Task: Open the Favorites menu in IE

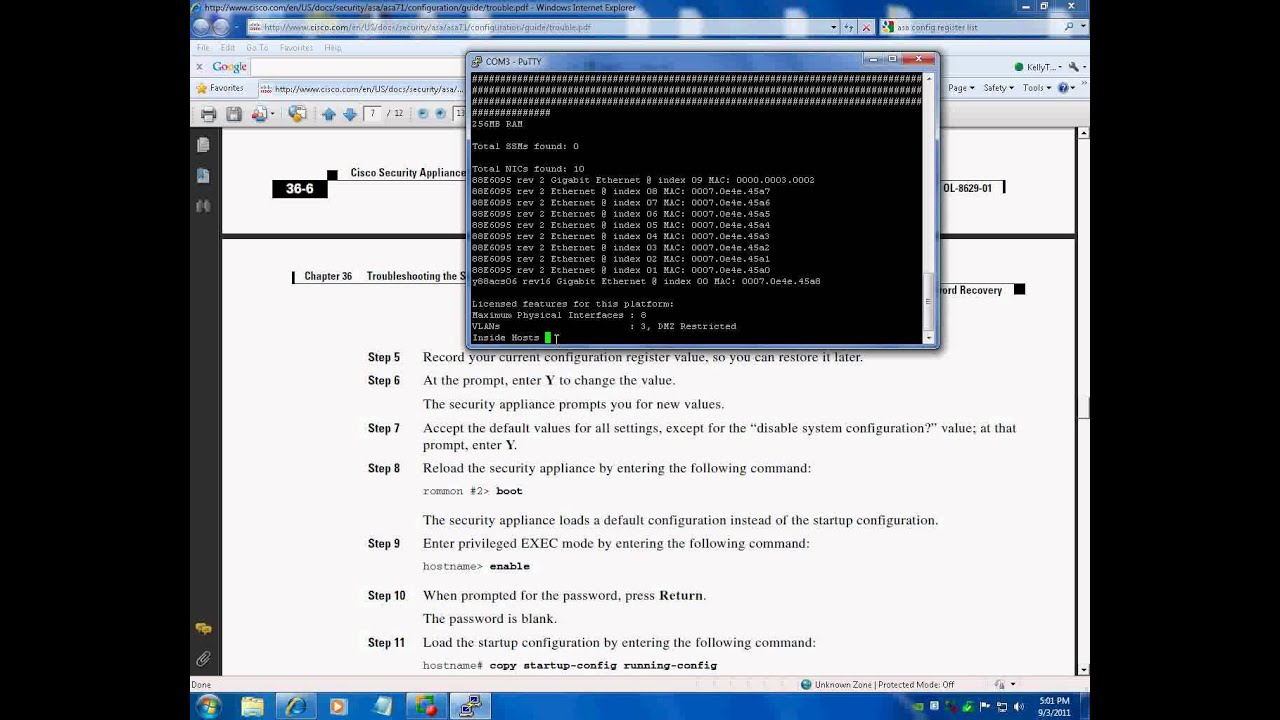Action: [296, 47]
